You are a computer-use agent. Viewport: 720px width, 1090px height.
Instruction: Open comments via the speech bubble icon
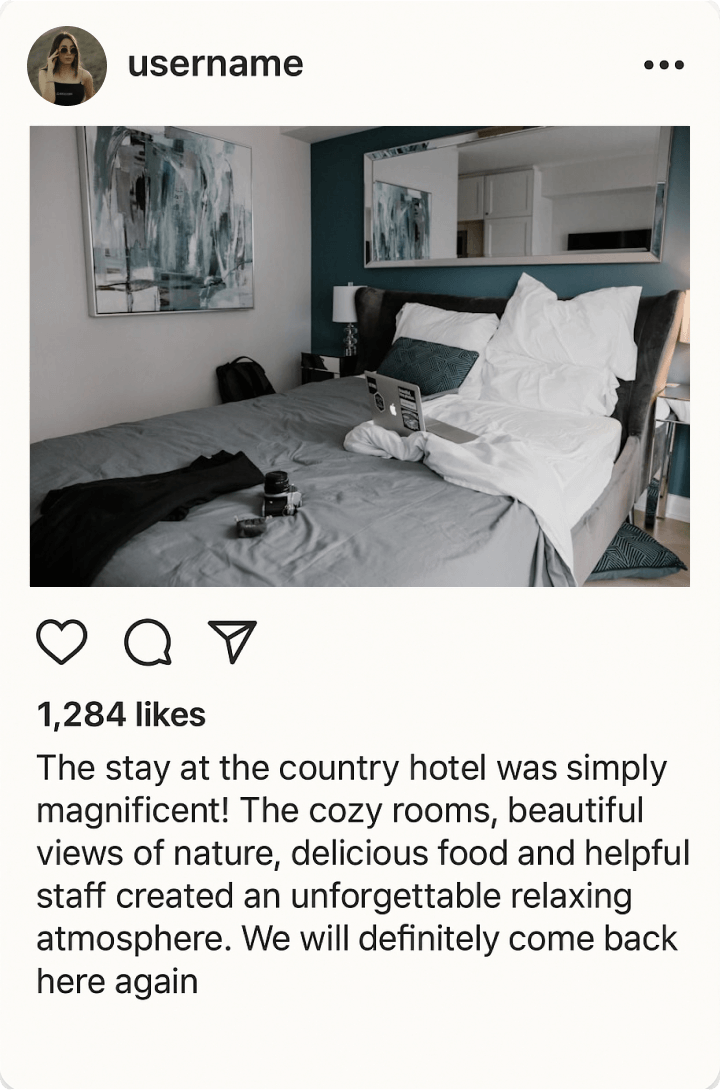coord(148,642)
